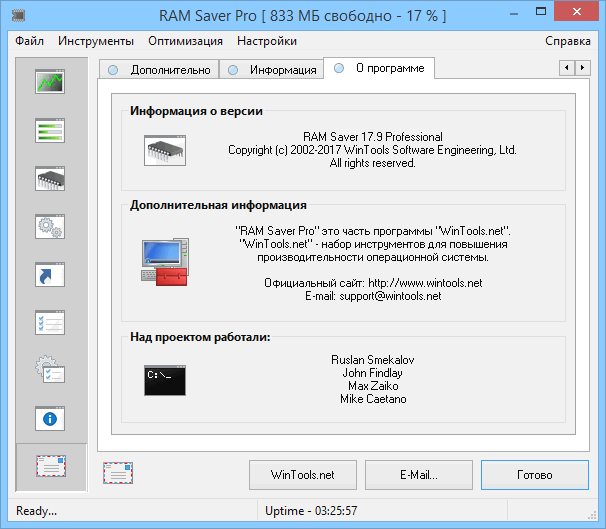Click the Готово button

(x=535, y=475)
